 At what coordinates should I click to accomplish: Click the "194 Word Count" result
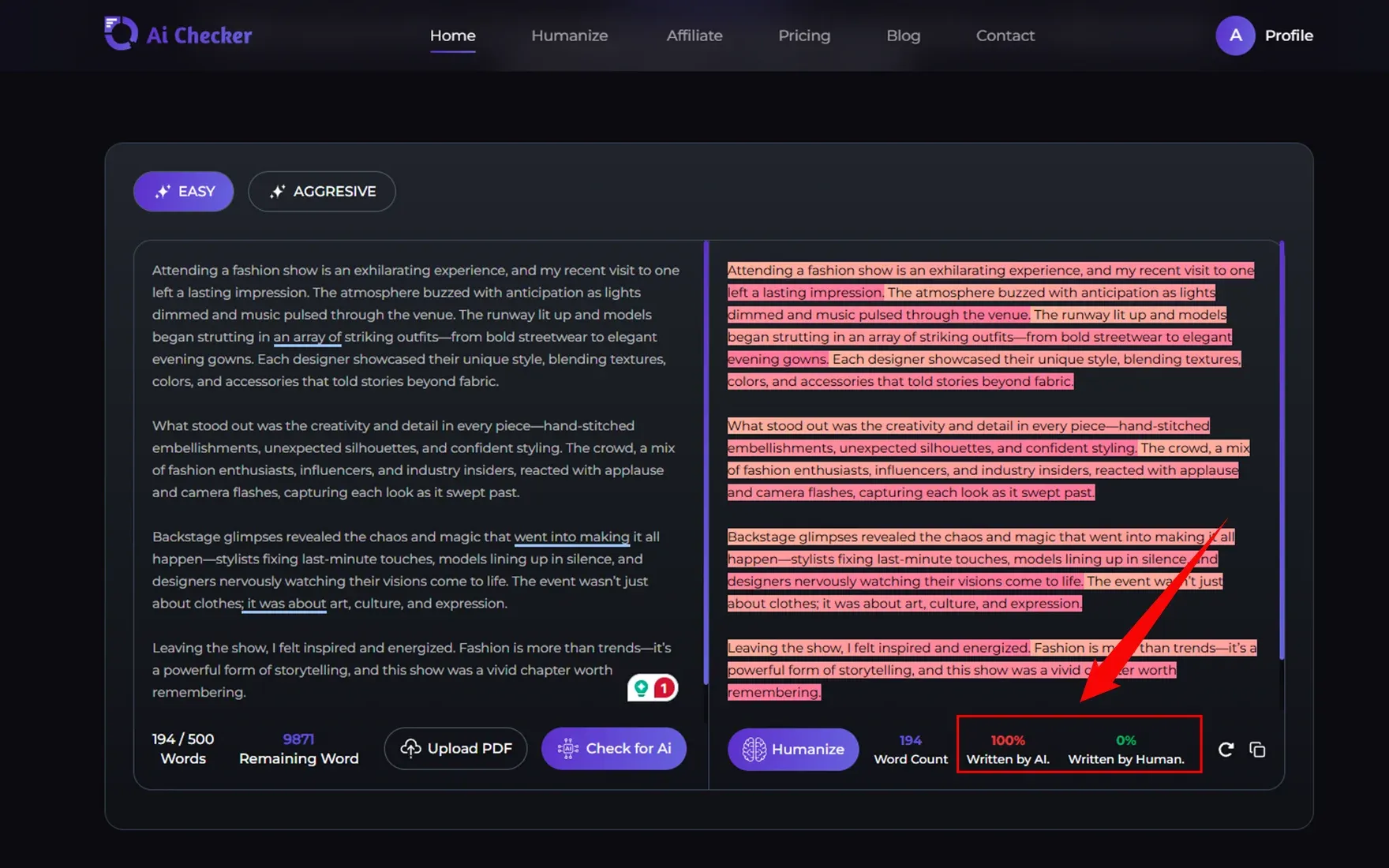click(x=911, y=750)
